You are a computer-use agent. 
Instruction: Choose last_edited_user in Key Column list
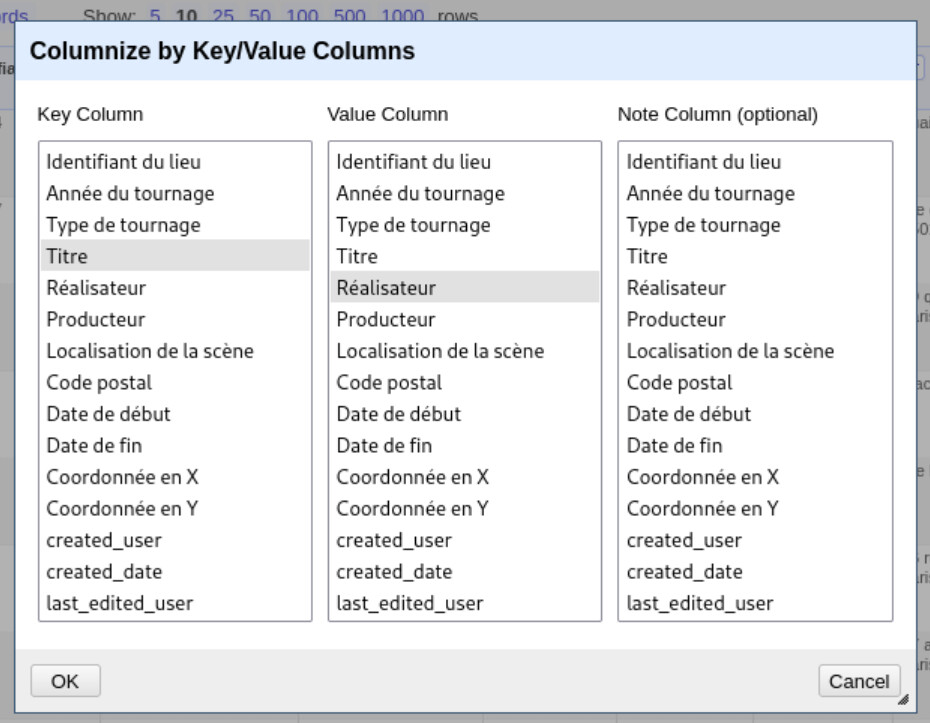[119, 603]
